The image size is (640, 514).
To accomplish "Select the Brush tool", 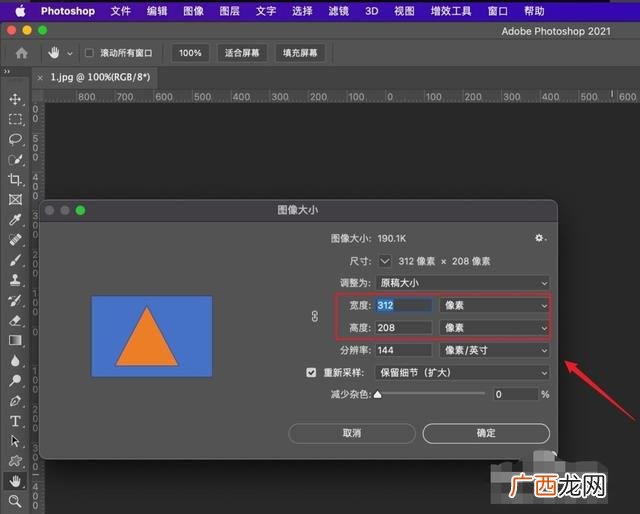I will 16,260.
